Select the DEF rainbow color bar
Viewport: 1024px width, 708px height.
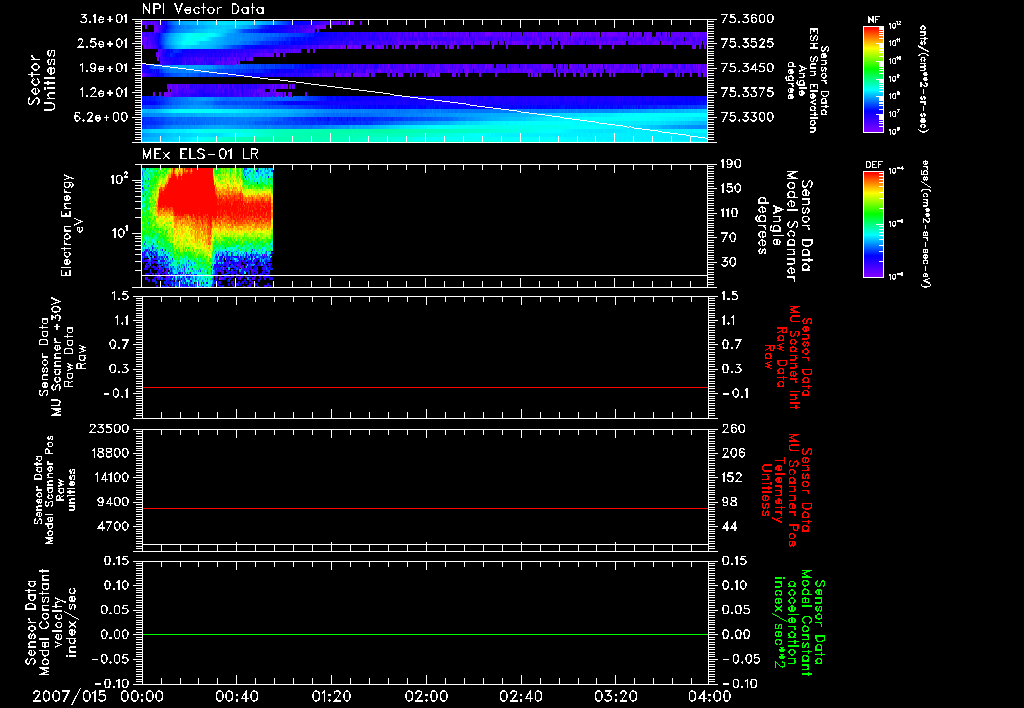point(873,224)
